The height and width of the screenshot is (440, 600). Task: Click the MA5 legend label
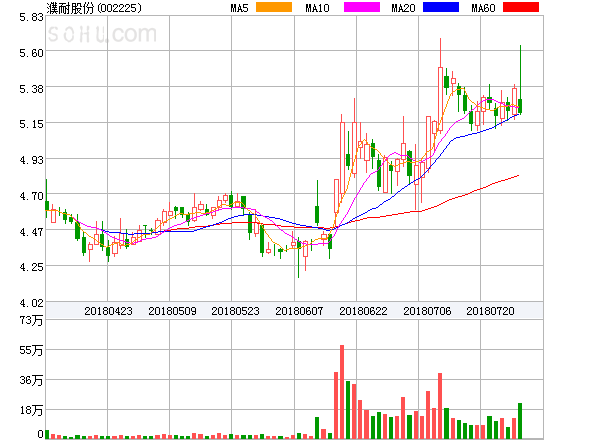(240, 8)
